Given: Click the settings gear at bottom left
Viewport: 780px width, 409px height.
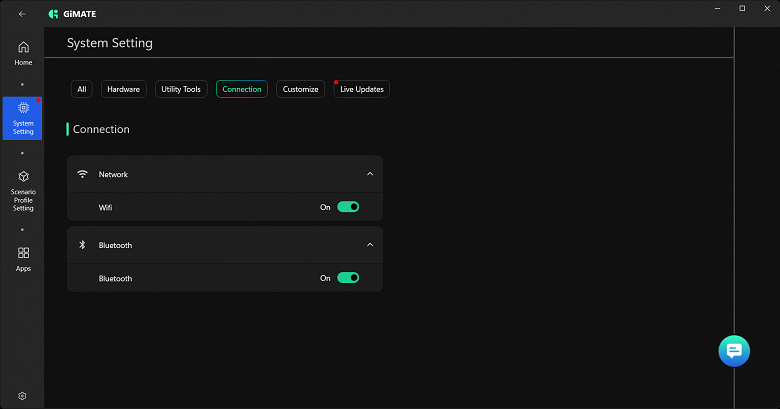Looking at the screenshot, I should tap(22, 396).
